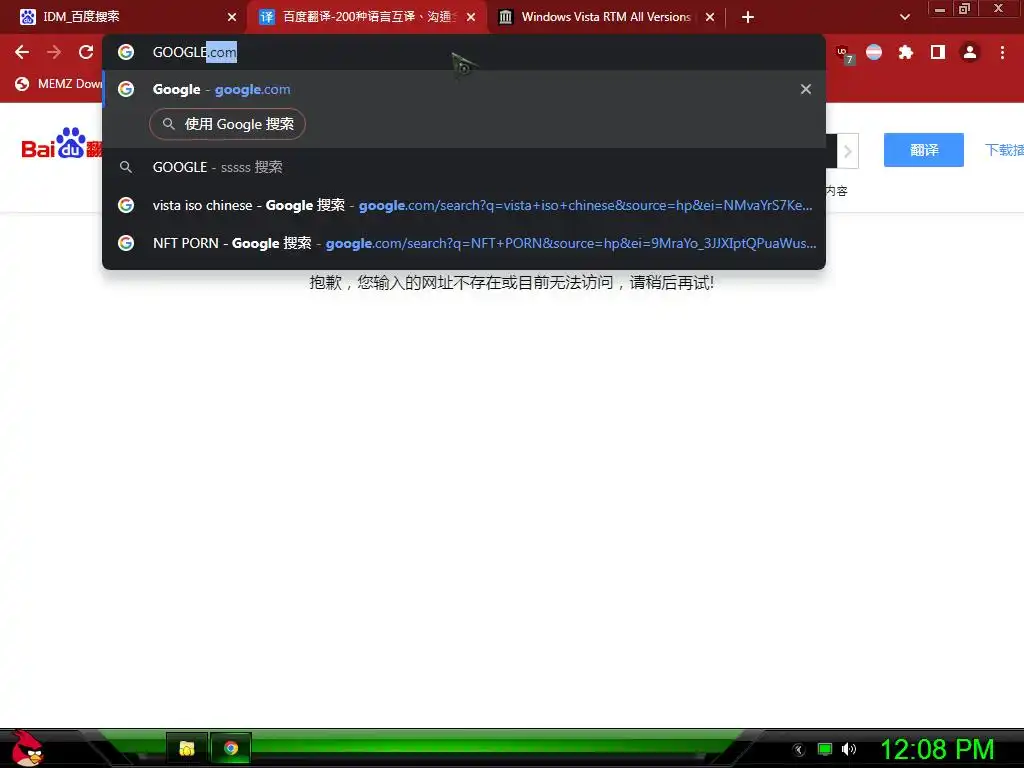Click the striped round extension icon
The height and width of the screenshot is (768, 1024).
click(874, 52)
